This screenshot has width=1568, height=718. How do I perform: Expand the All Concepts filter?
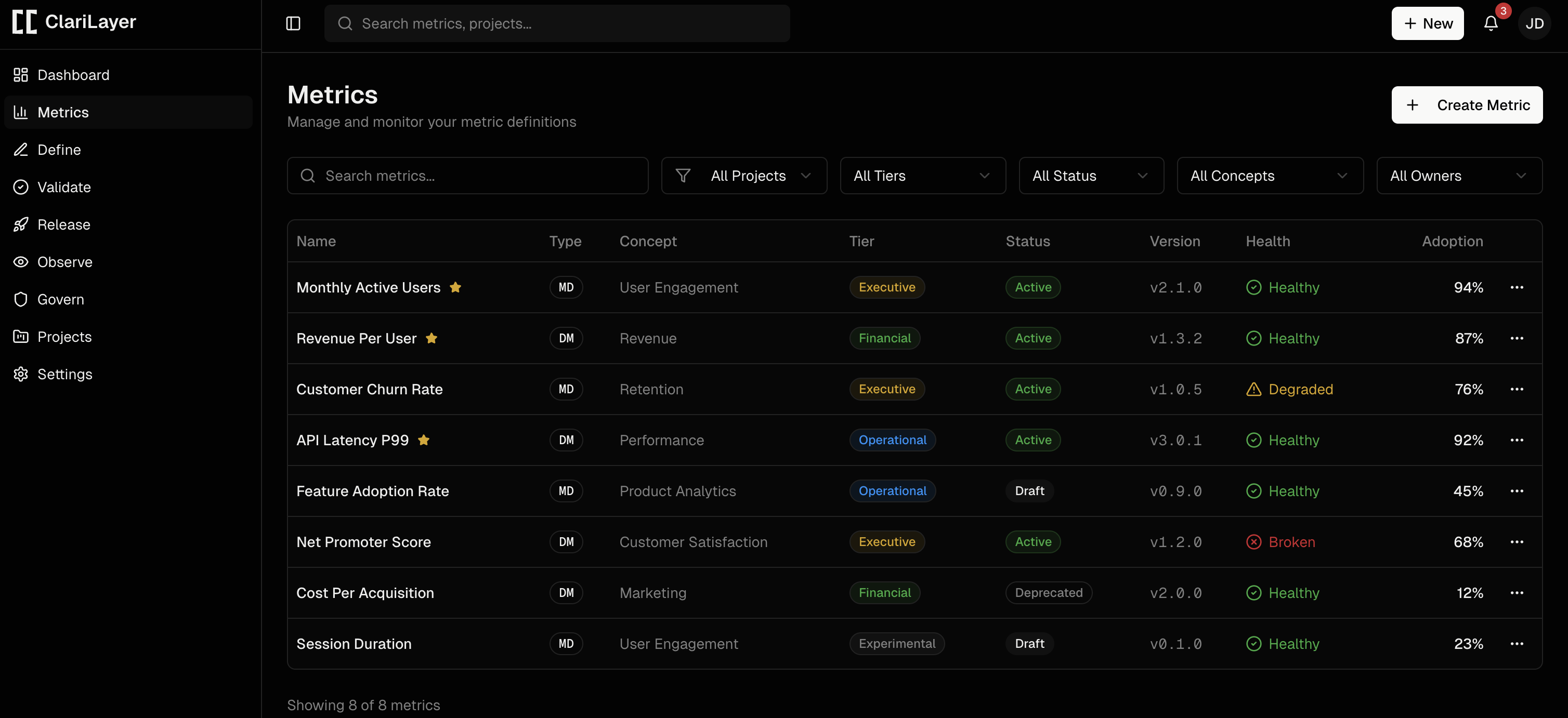(x=1270, y=176)
